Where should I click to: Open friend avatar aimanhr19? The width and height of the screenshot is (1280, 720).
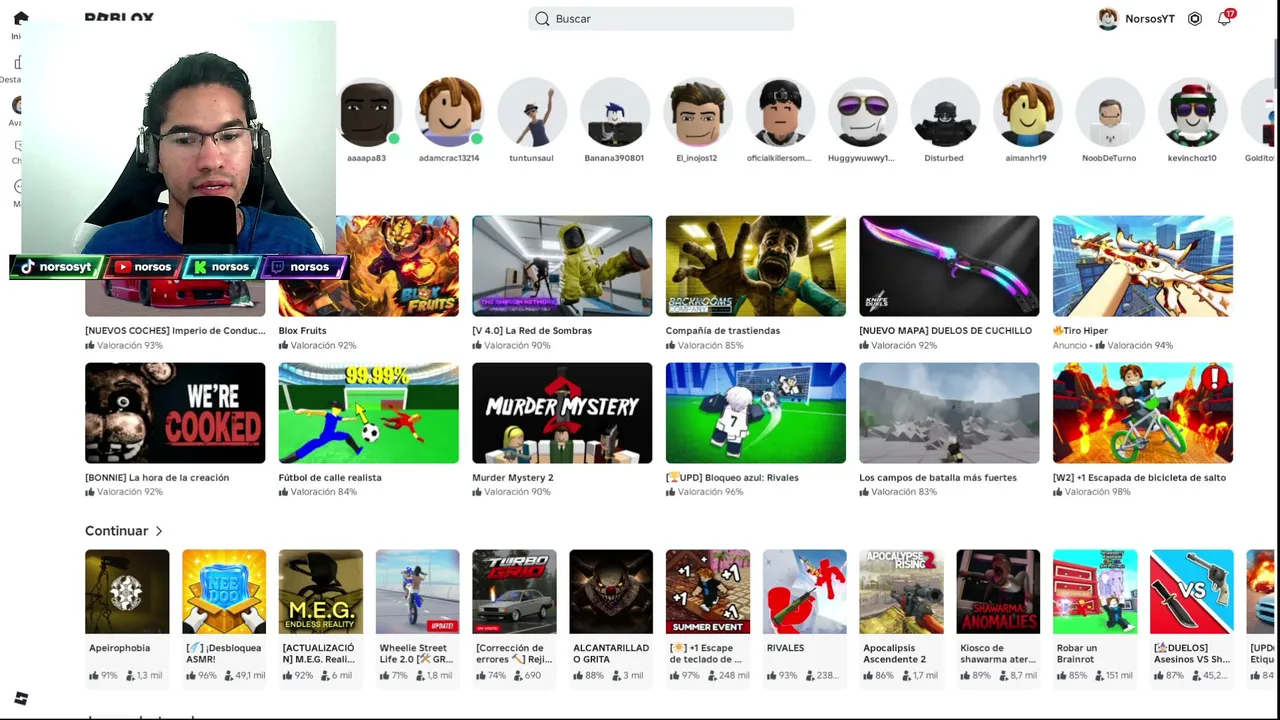click(x=1027, y=111)
